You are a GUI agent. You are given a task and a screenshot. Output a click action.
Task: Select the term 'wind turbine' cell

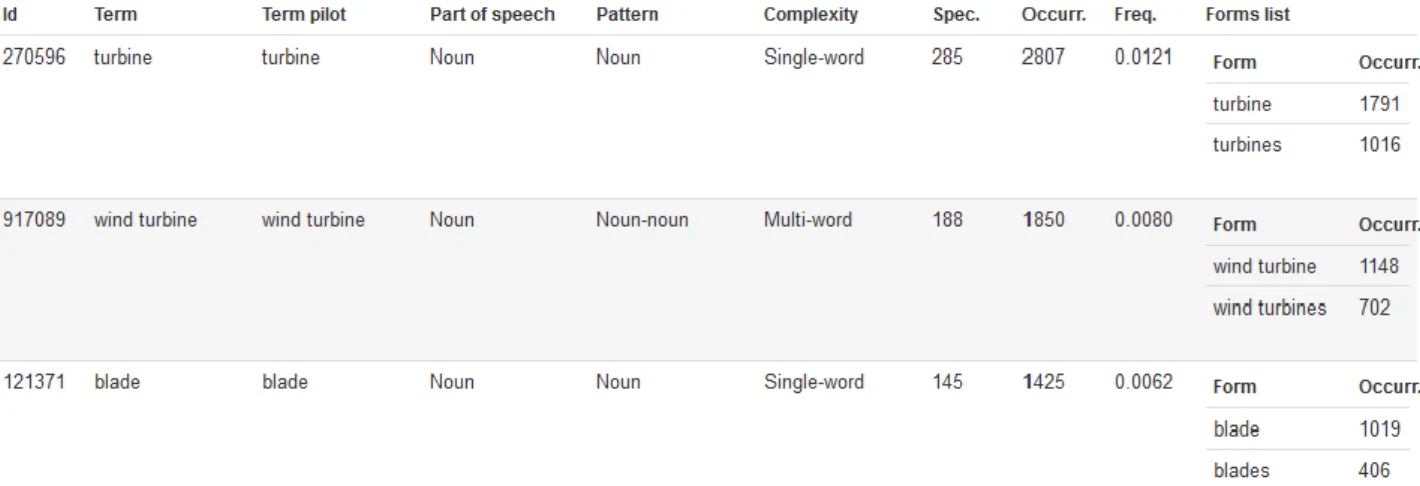[145, 220]
